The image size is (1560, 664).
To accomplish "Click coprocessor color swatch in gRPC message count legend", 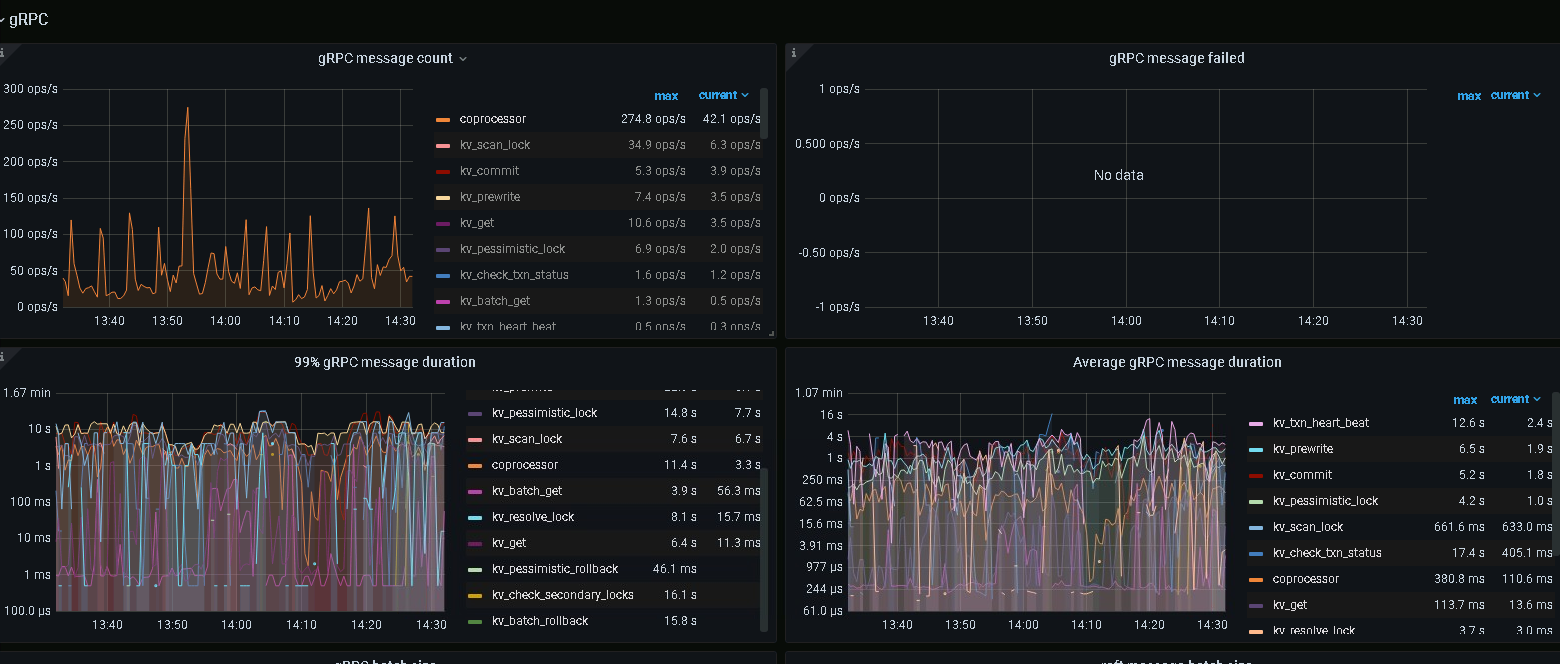I will [443, 120].
